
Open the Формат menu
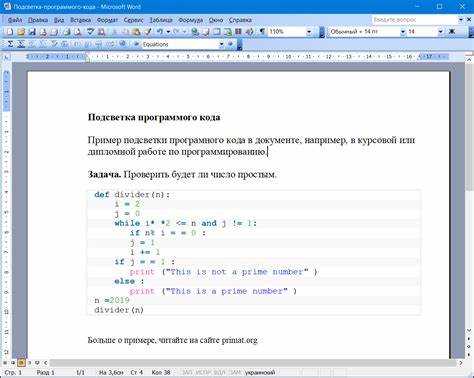[107, 20]
